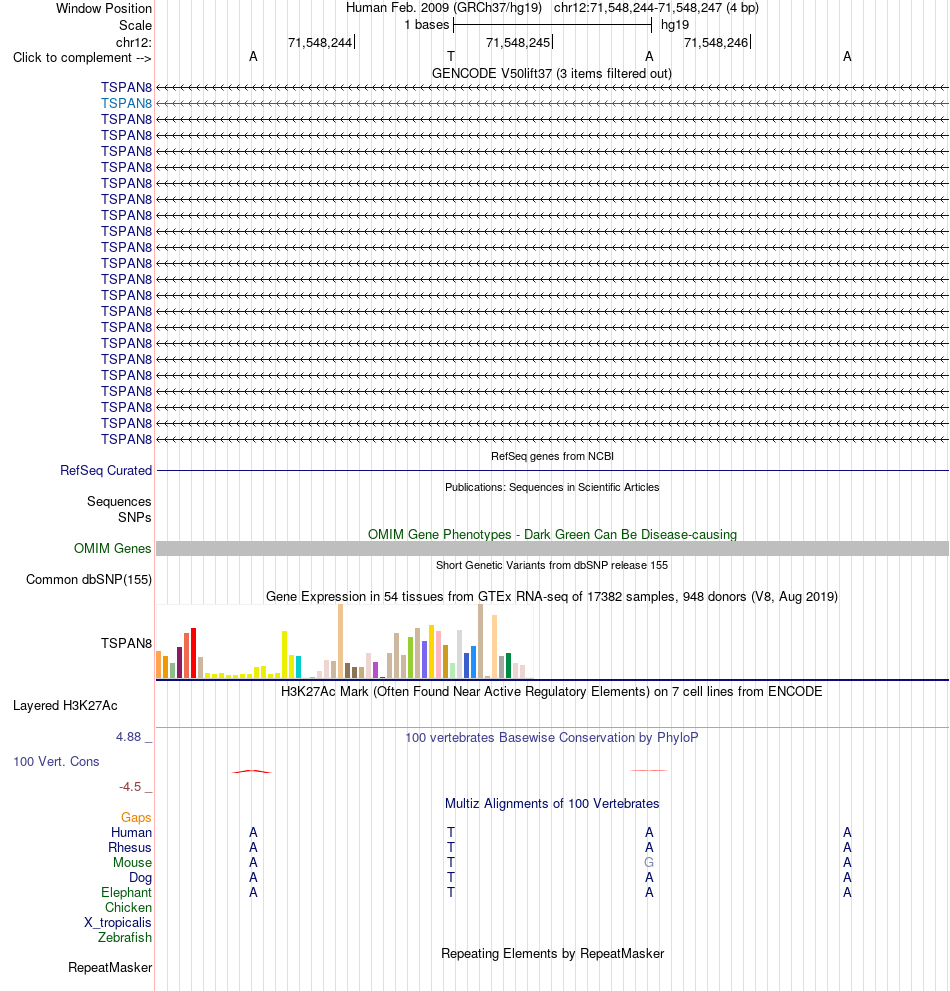Image resolution: width=950 pixels, height=991 pixels.
Task: Click the 4.88 PhyloP maximum value
Action: click(x=128, y=737)
